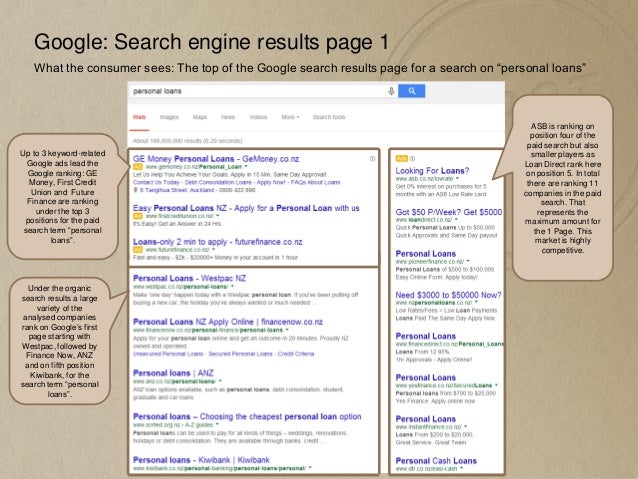This screenshot has width=638, height=479.
Task: Click Credit Criteria sitelink
Action: coord(296,354)
